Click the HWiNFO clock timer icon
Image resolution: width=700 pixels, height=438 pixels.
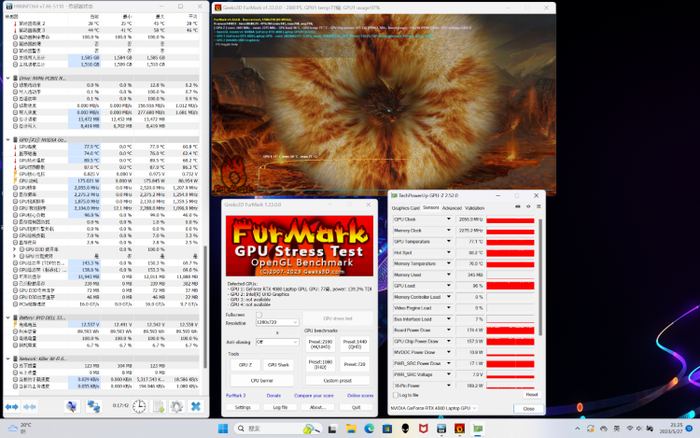pos(139,407)
